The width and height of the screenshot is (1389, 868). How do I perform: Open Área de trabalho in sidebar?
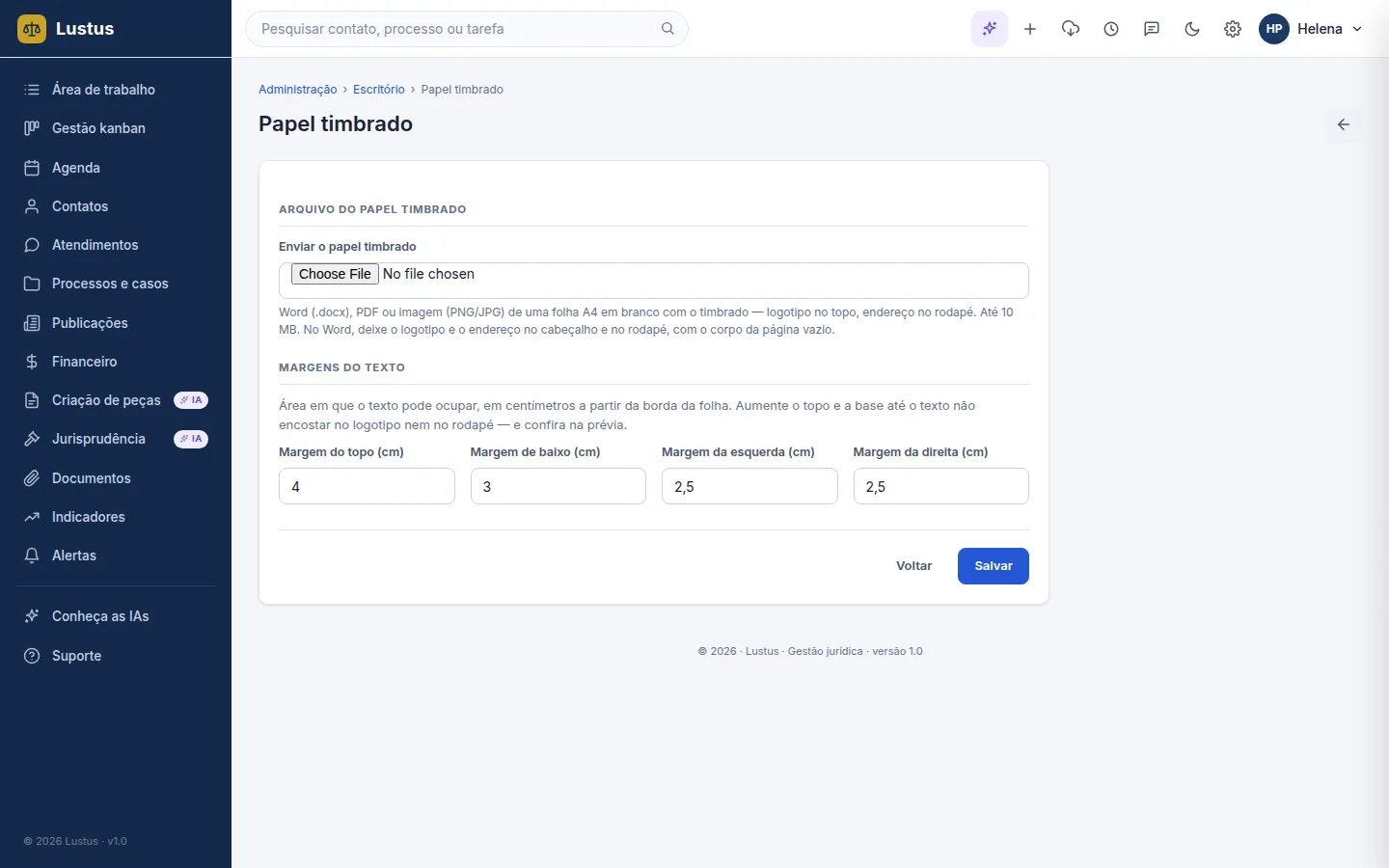(x=116, y=90)
